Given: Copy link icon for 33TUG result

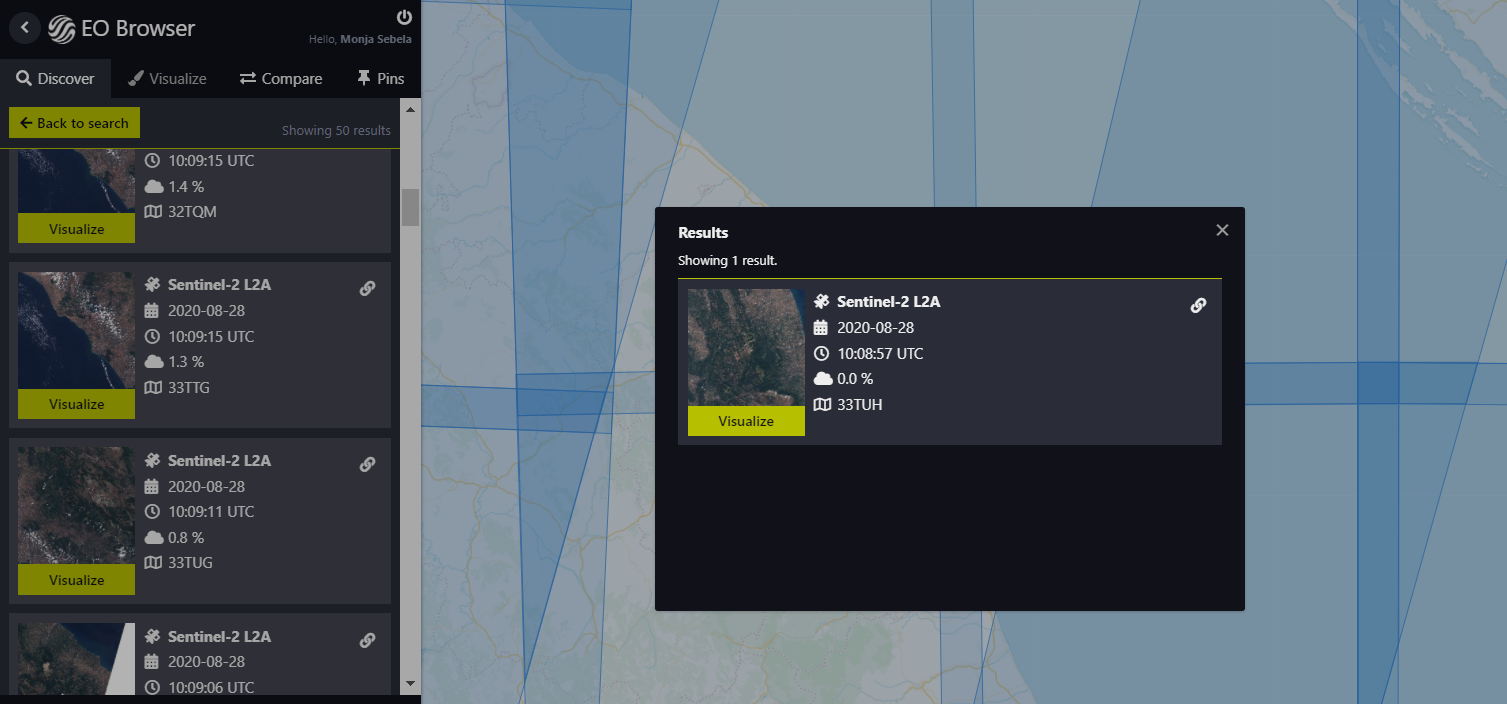Looking at the screenshot, I should [x=367, y=464].
